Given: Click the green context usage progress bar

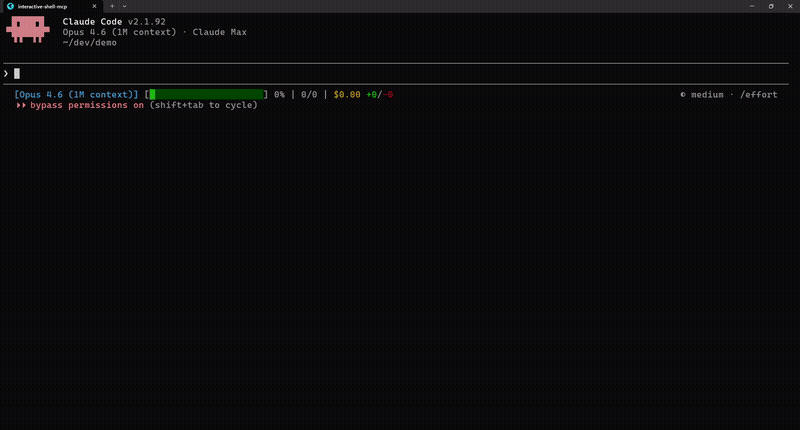Looking at the screenshot, I should (207, 95).
